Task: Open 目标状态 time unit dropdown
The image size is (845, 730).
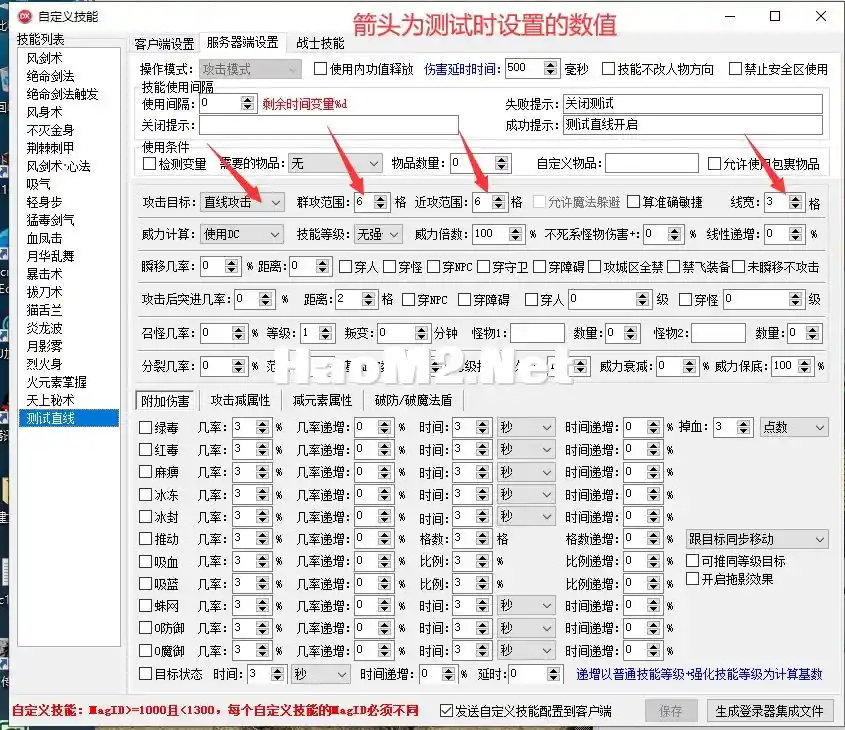Action: [x=320, y=673]
